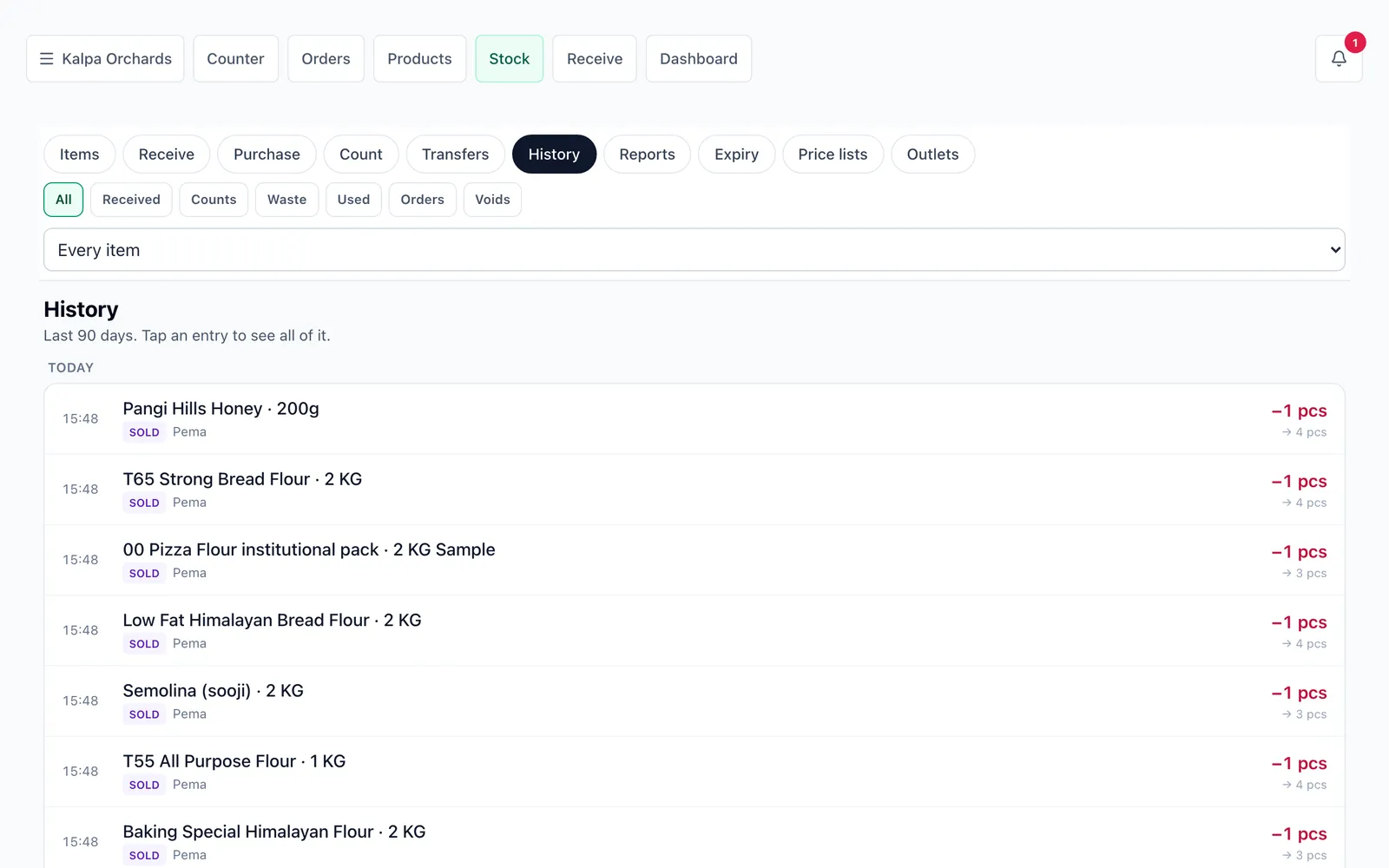Screen dimensions: 1389x868
Task: Open the Products page
Action: 419,58
